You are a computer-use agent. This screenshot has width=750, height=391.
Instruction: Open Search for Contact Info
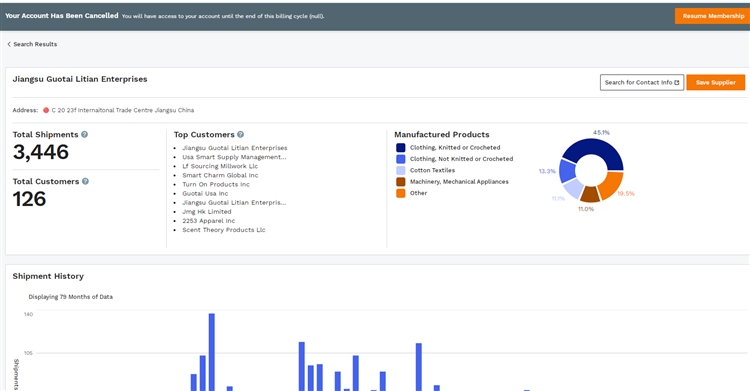pyautogui.click(x=642, y=82)
